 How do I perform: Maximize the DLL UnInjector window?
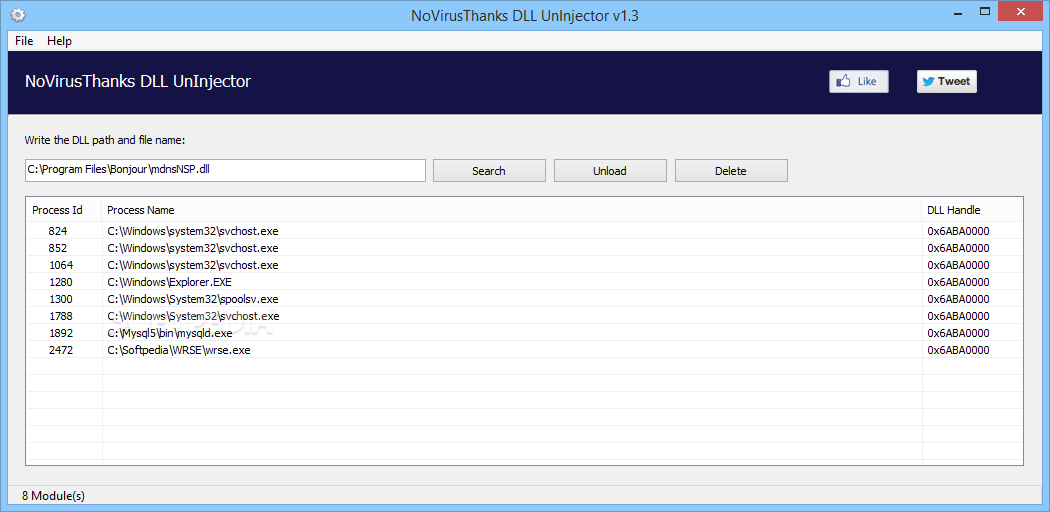[x=985, y=11]
